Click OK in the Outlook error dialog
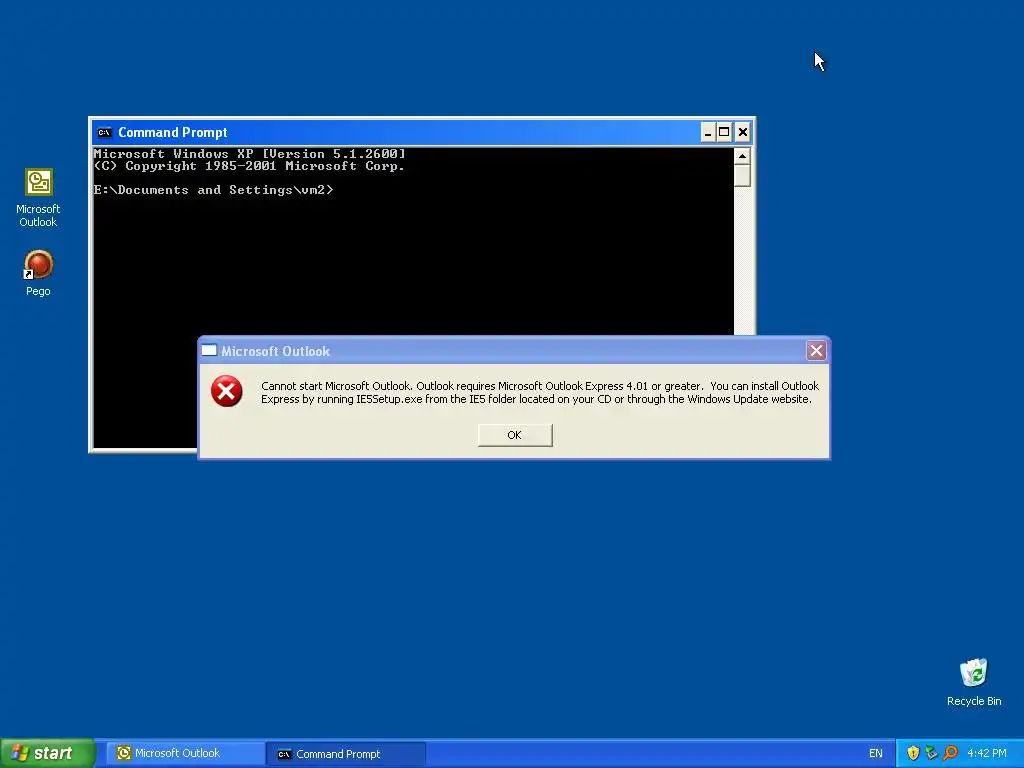This screenshot has height=768, width=1024. 515,435
